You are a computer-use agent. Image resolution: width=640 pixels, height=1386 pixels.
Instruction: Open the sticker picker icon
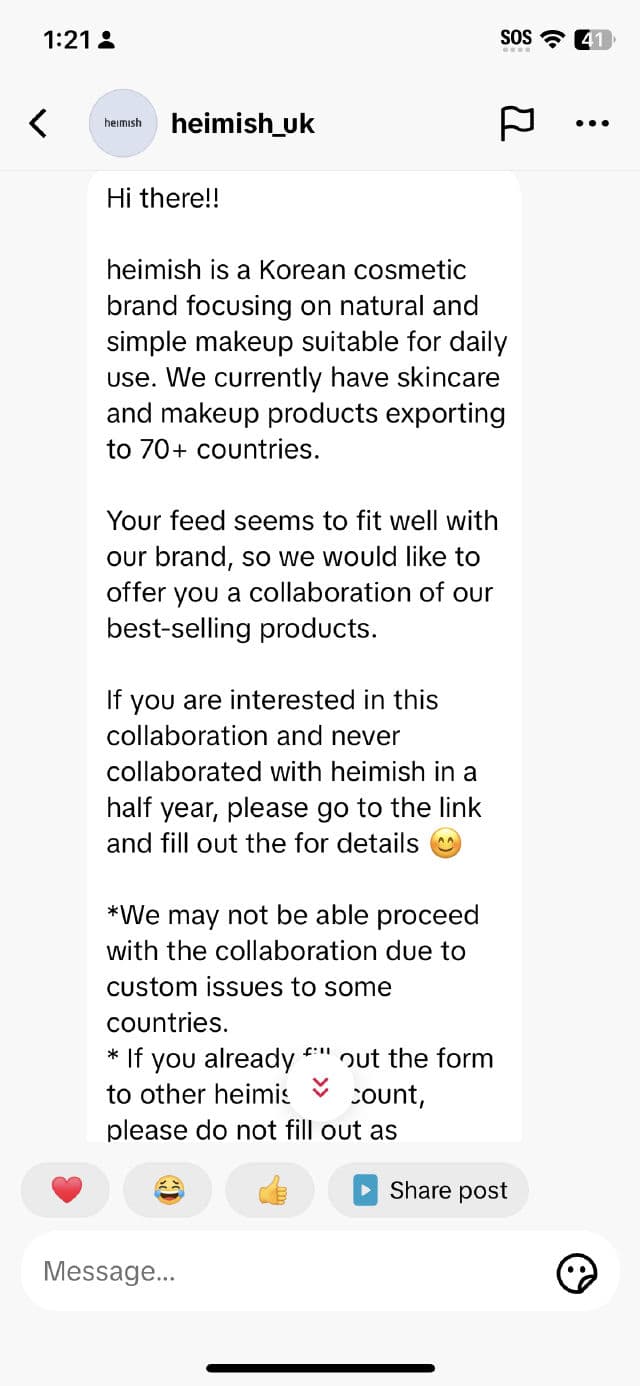tap(577, 1273)
